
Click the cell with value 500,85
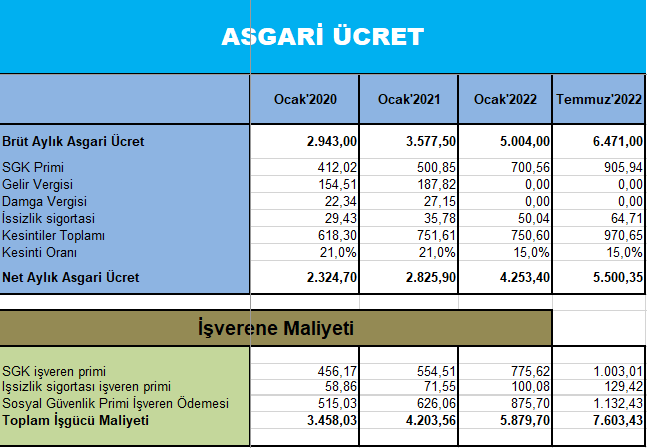pos(409,167)
